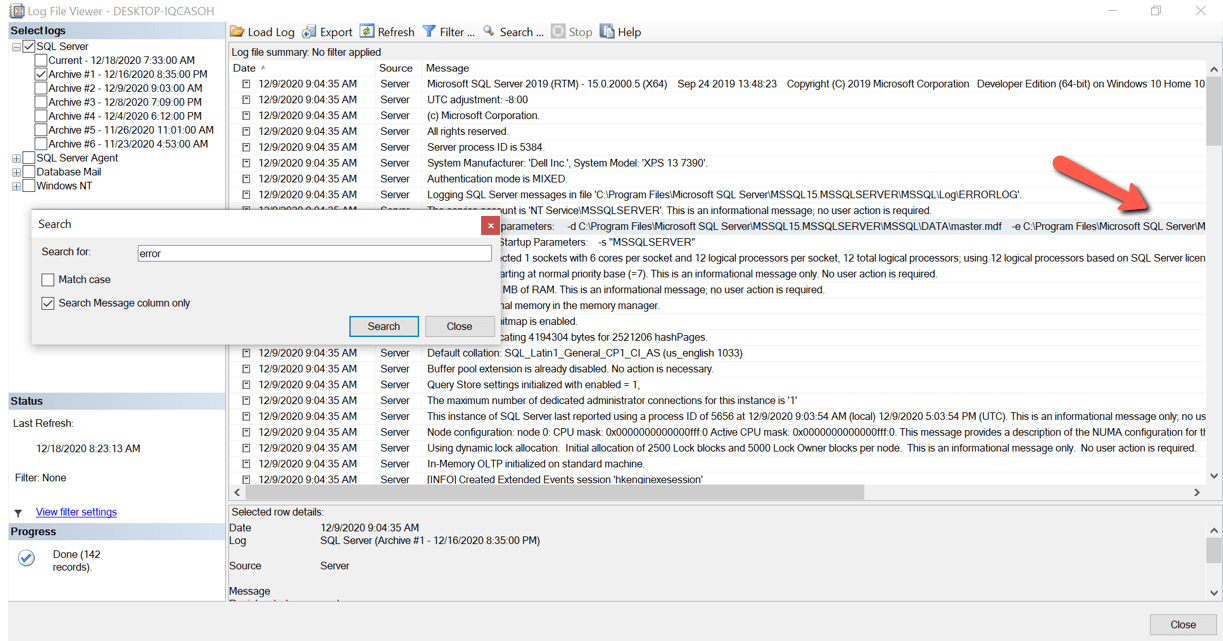Viewport: 1223px width, 641px height.
Task: Expand the Database Mail node
Action: coord(16,172)
